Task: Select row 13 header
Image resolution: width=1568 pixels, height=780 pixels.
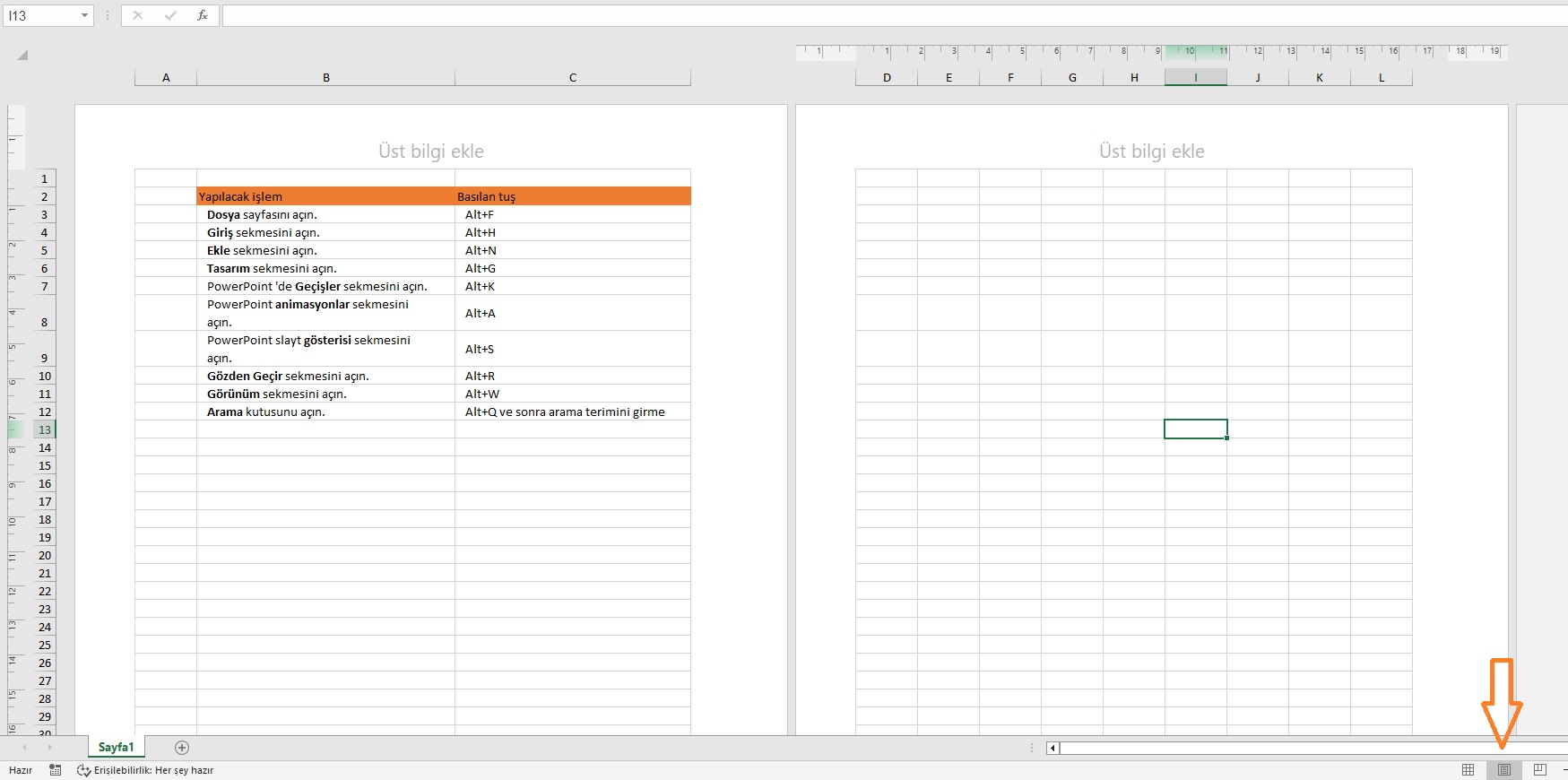Action: click(45, 429)
